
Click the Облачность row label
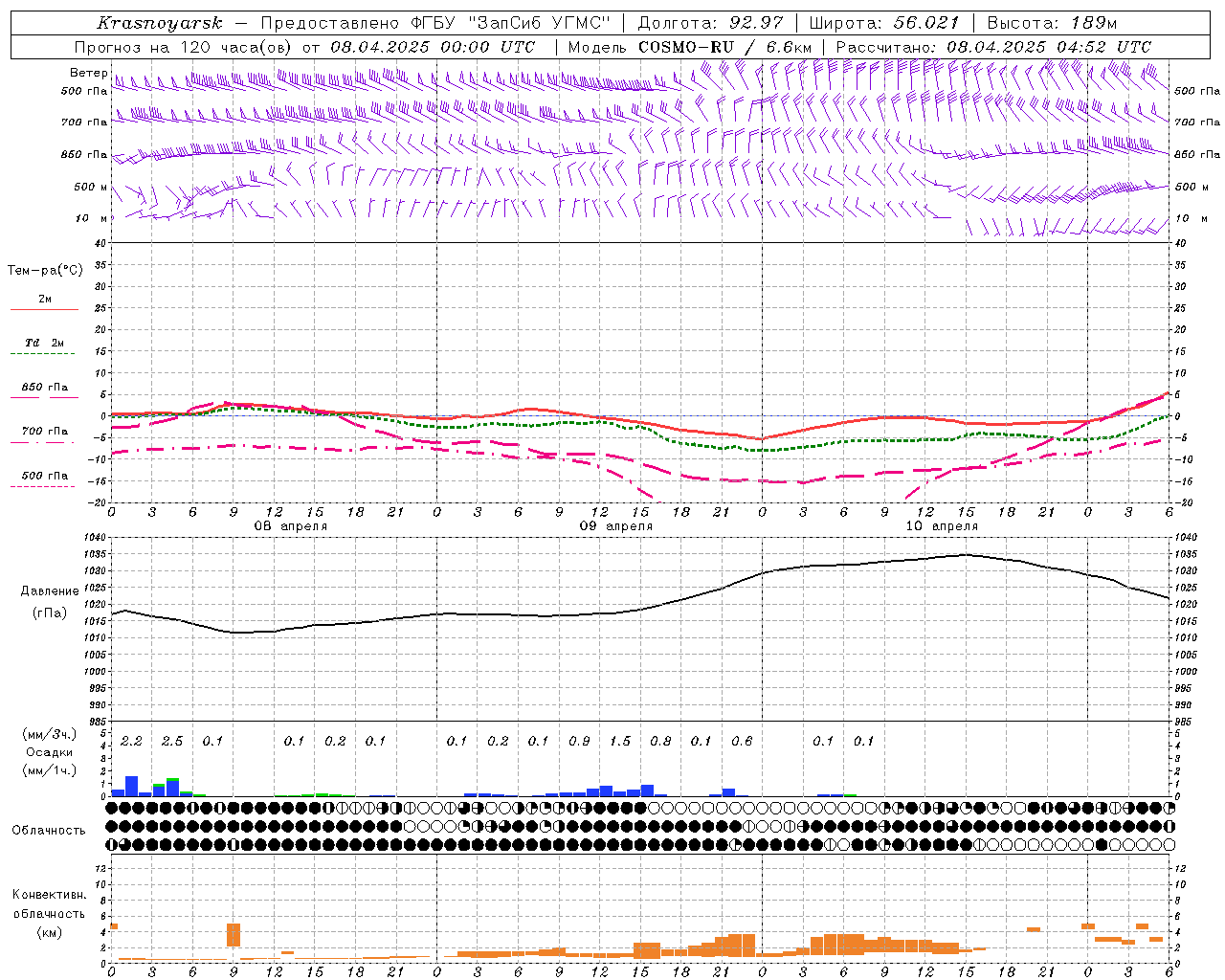49,831
